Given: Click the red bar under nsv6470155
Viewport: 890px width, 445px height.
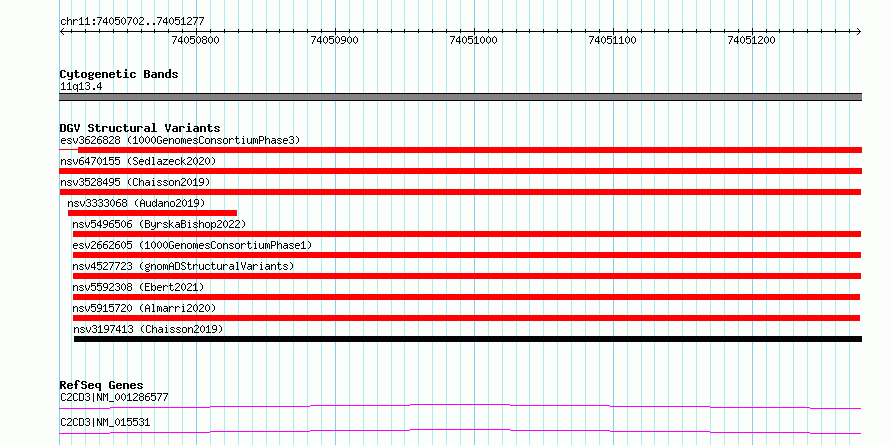Looking at the screenshot, I should pos(461,171).
